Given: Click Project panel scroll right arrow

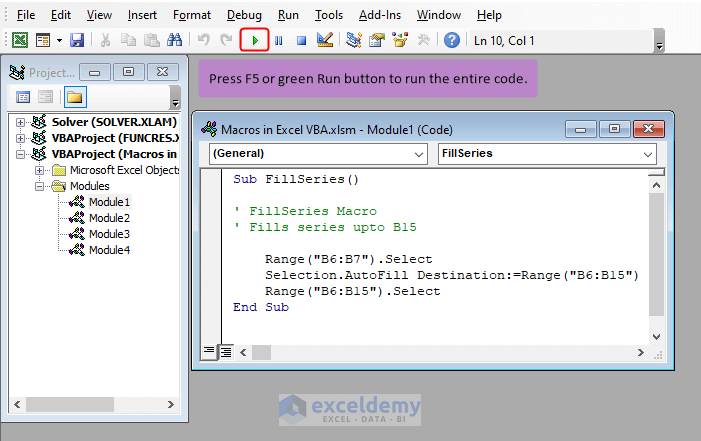Looking at the screenshot, I should tap(170, 404).
